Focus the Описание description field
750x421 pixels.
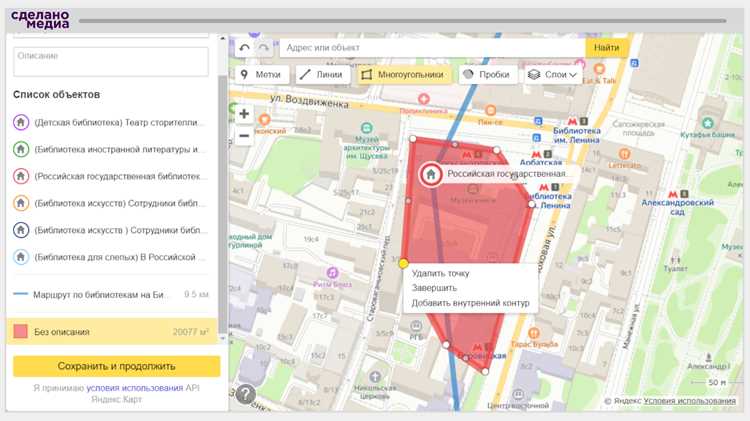coord(111,61)
